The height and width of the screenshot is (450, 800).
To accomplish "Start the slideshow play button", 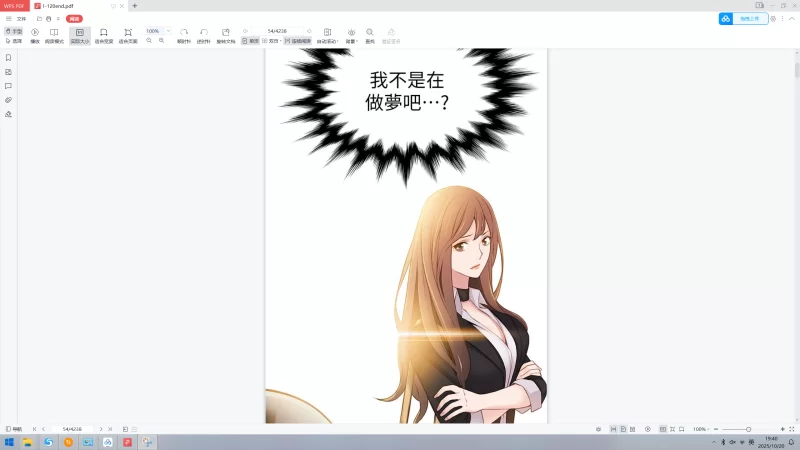I will pos(35,36).
